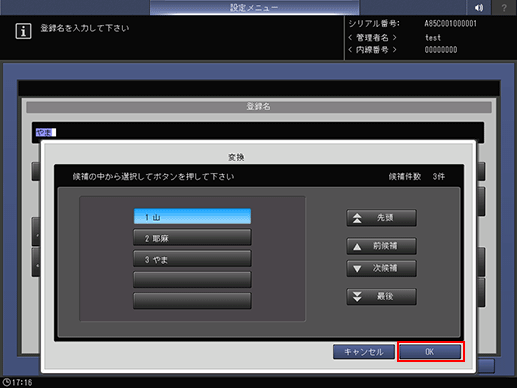
Task: Cancel the conversion dialog with キャンセル
Action: click(x=364, y=352)
